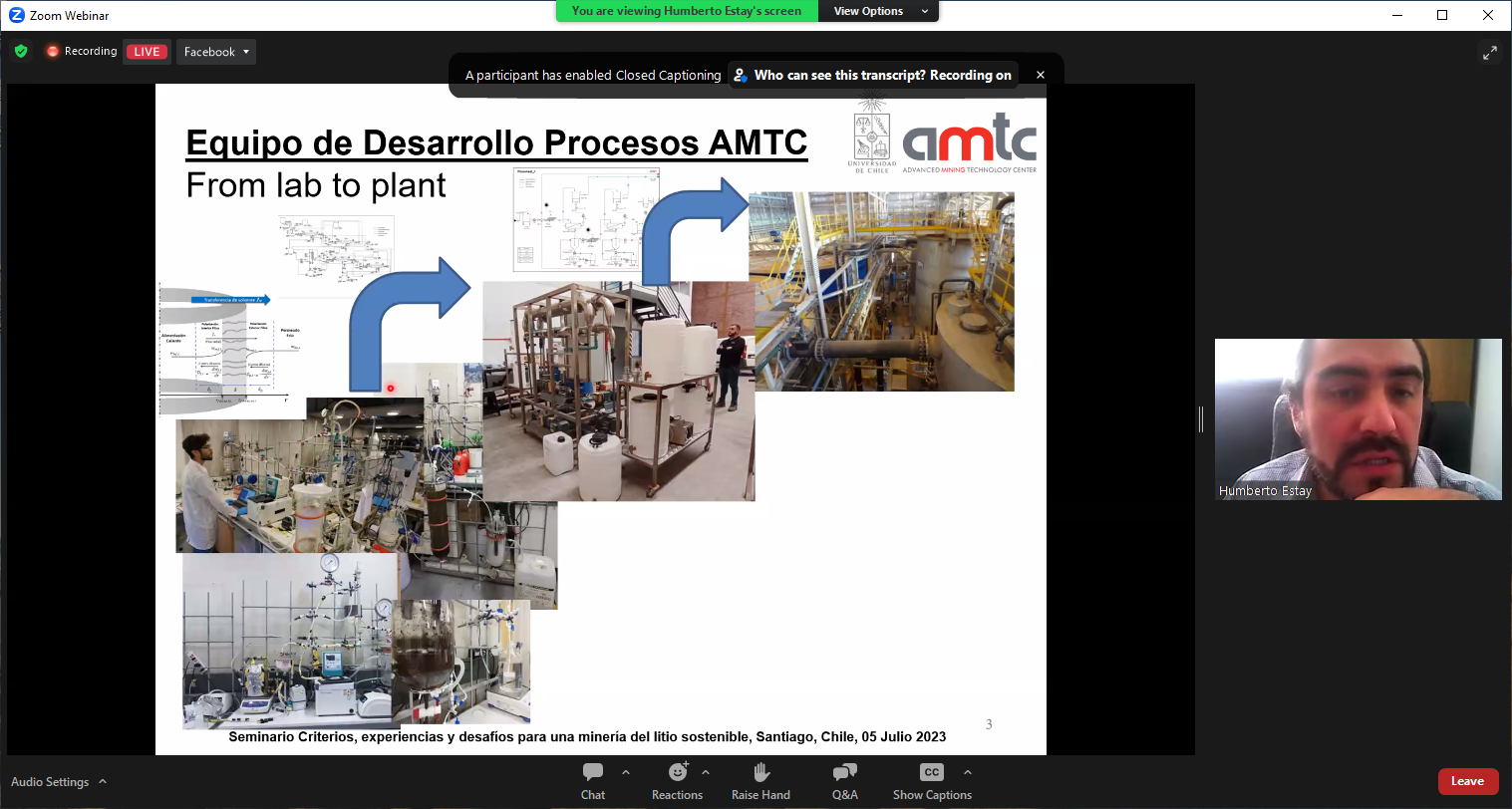
Task: Open the View Options dropdown
Action: point(878,11)
